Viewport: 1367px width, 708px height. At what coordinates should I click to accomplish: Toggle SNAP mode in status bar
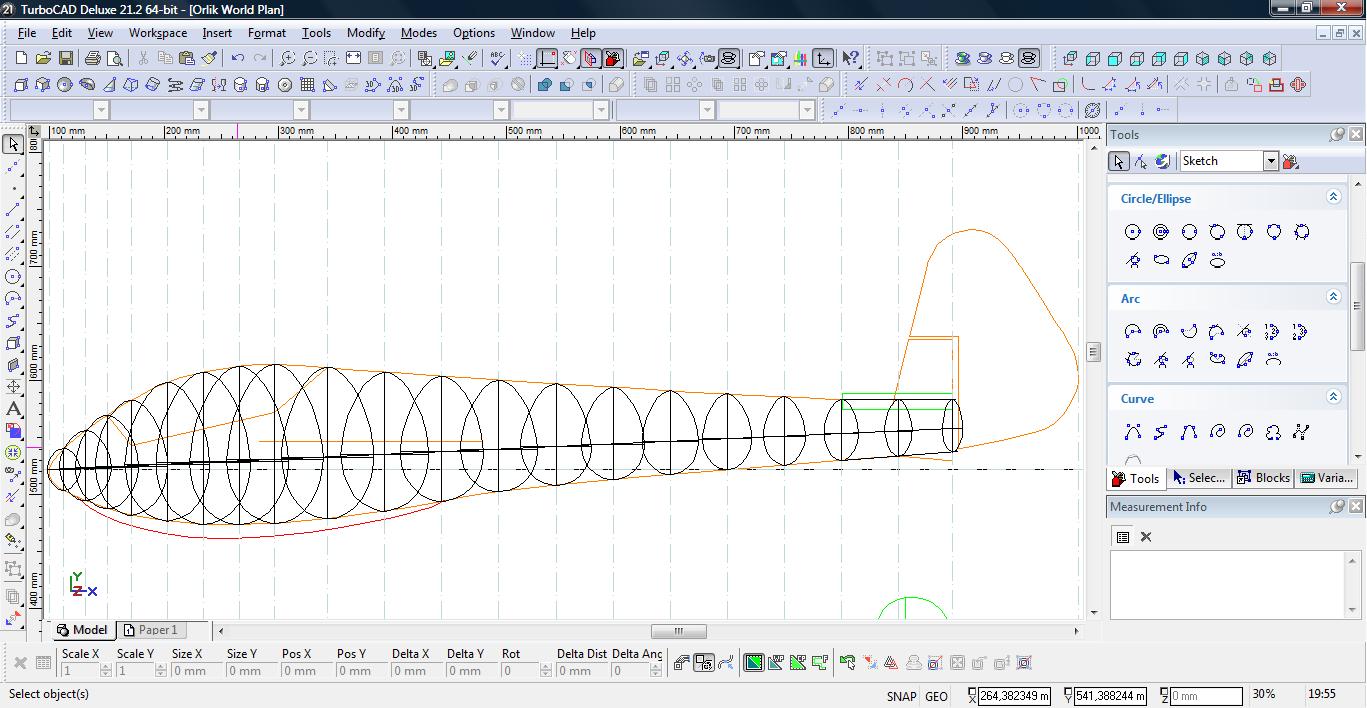tap(900, 696)
